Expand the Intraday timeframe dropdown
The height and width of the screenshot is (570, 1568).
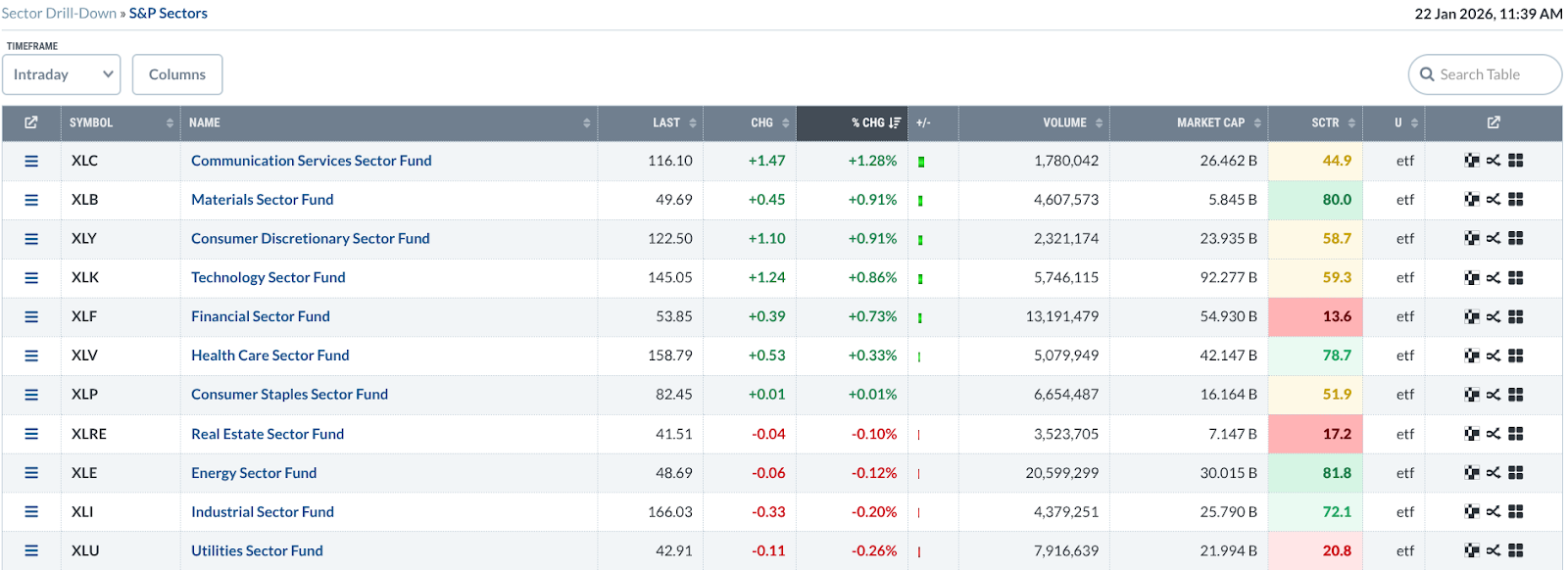point(62,74)
